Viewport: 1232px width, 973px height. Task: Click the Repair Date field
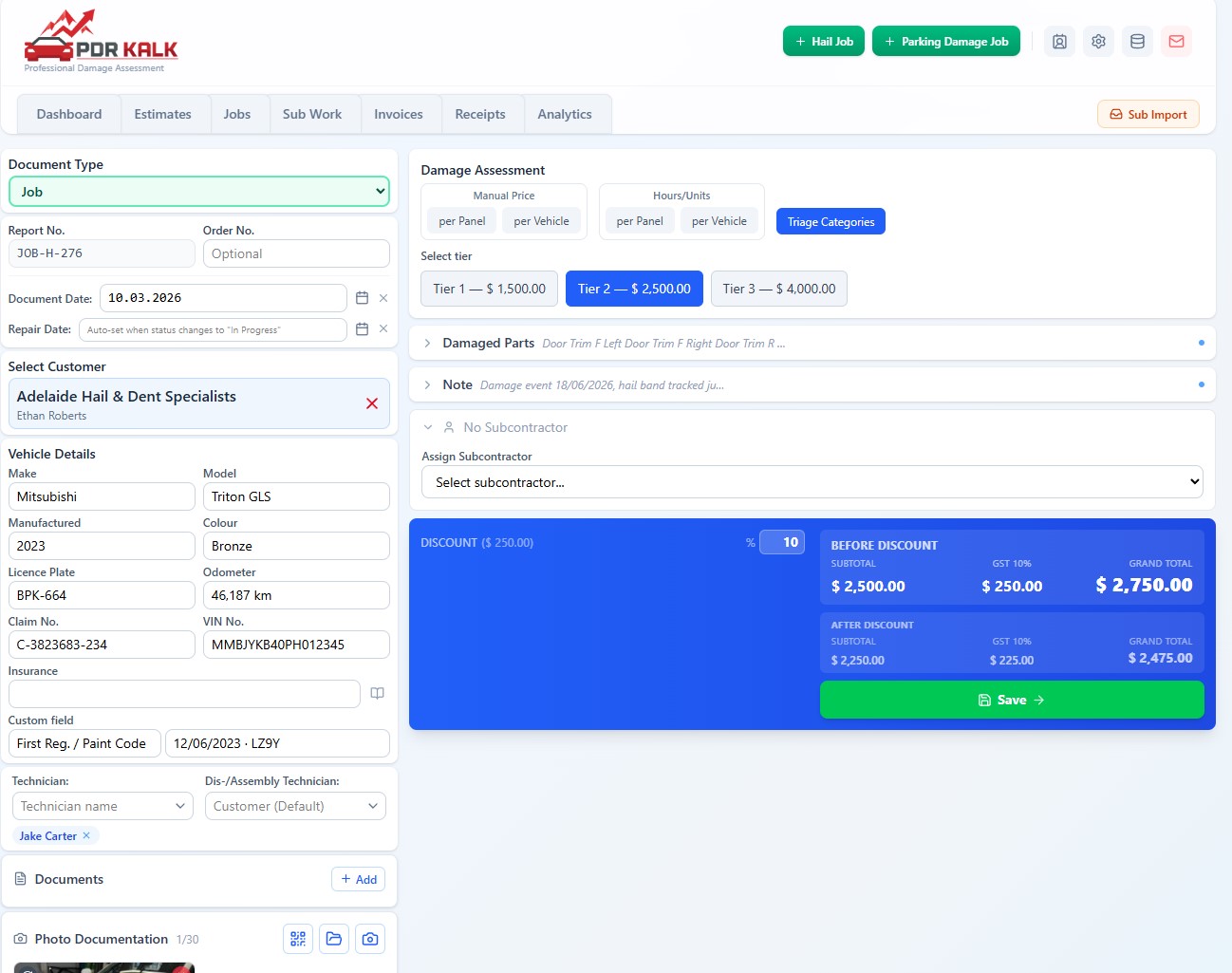point(213,329)
